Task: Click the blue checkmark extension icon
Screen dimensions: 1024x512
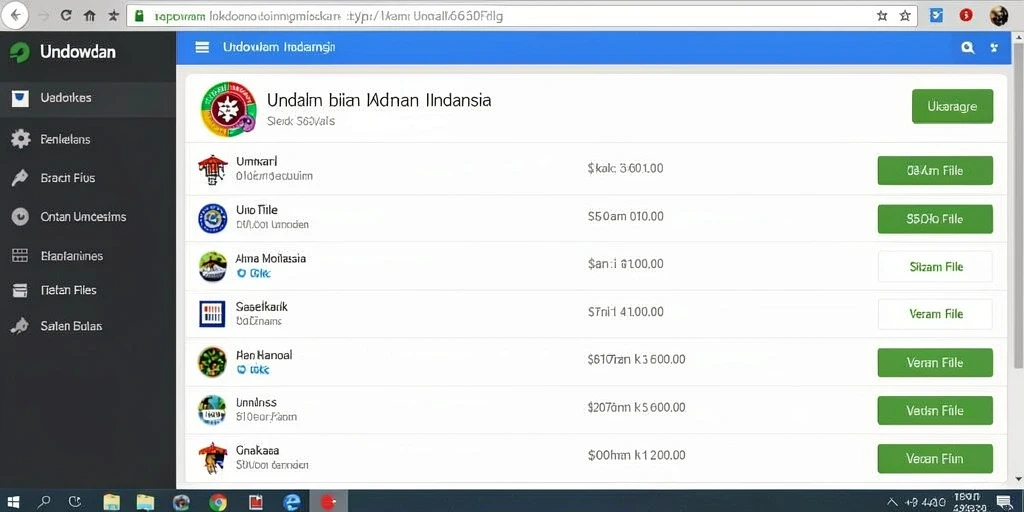Action: [936, 16]
